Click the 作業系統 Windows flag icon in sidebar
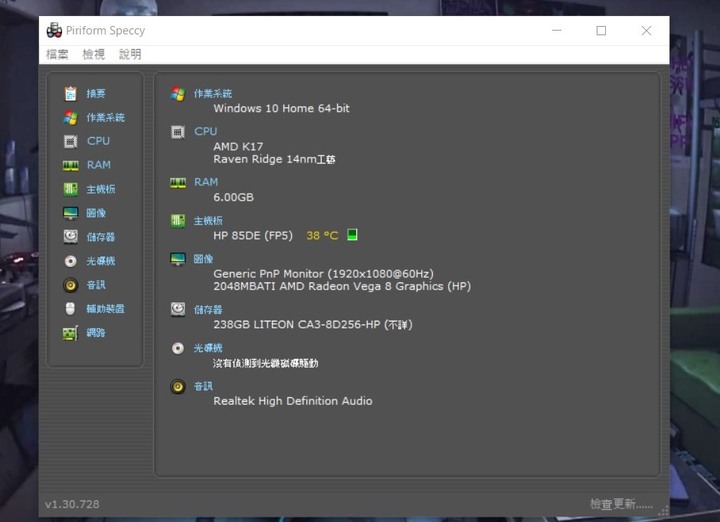Image resolution: width=720 pixels, height=522 pixels. 70,118
